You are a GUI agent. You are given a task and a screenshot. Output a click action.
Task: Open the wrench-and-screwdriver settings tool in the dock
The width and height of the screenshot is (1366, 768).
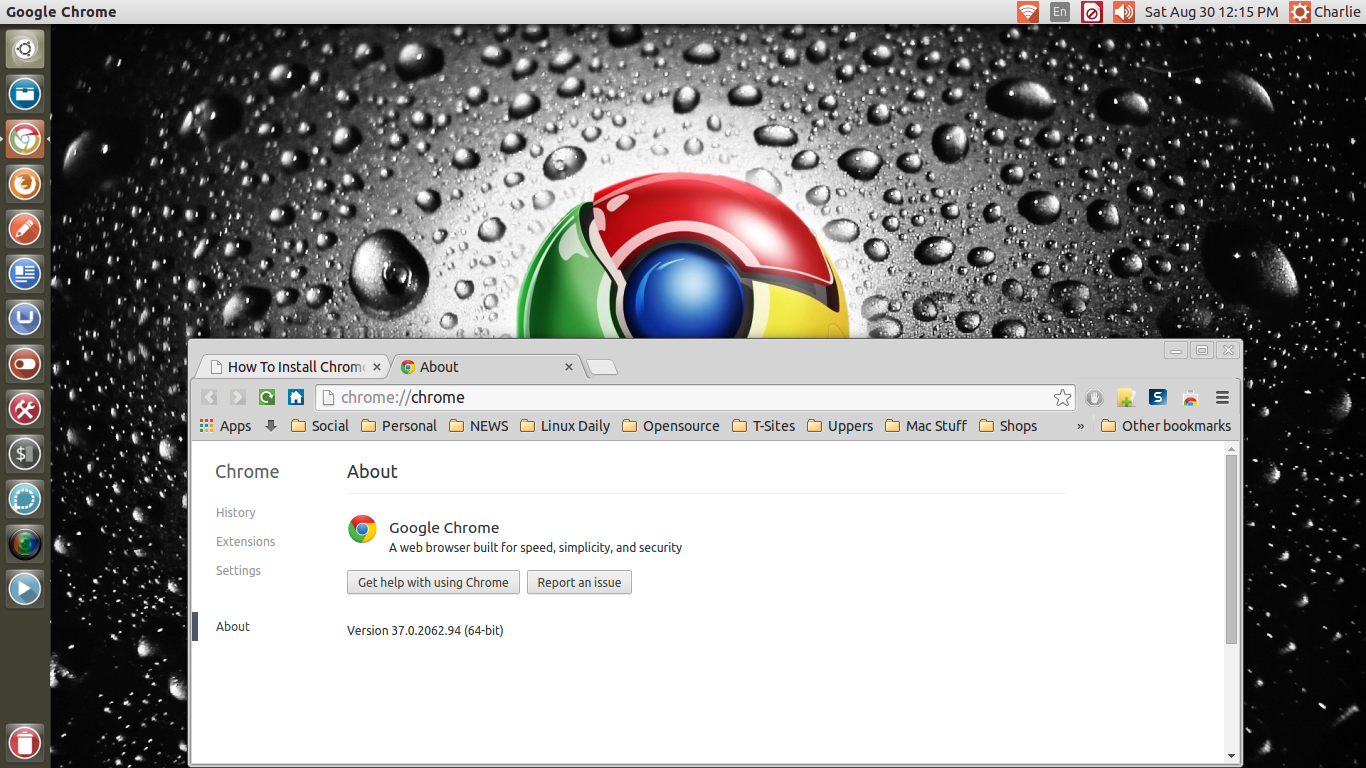click(25, 409)
